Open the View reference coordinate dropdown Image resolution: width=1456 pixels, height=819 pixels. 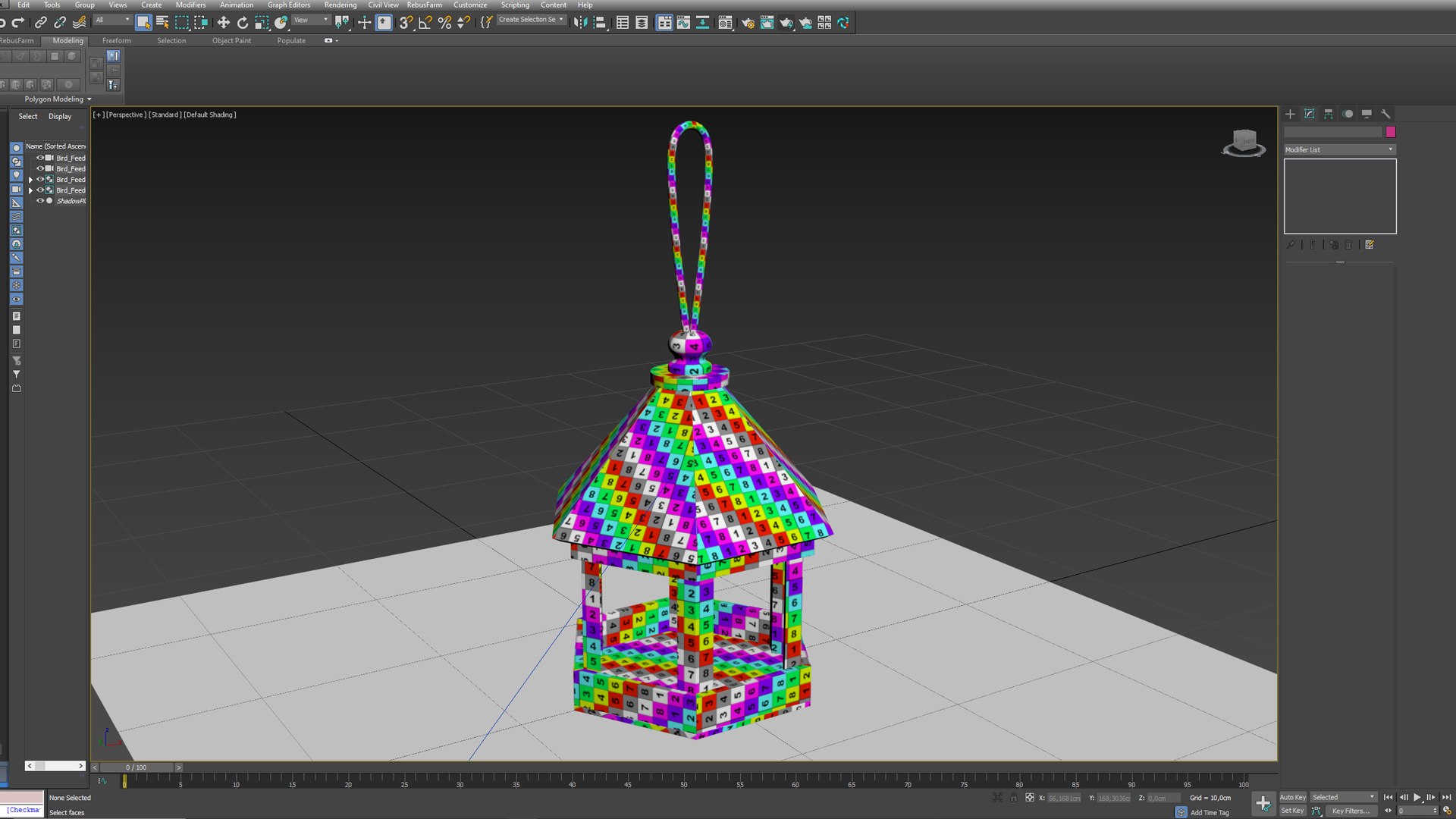click(x=311, y=20)
